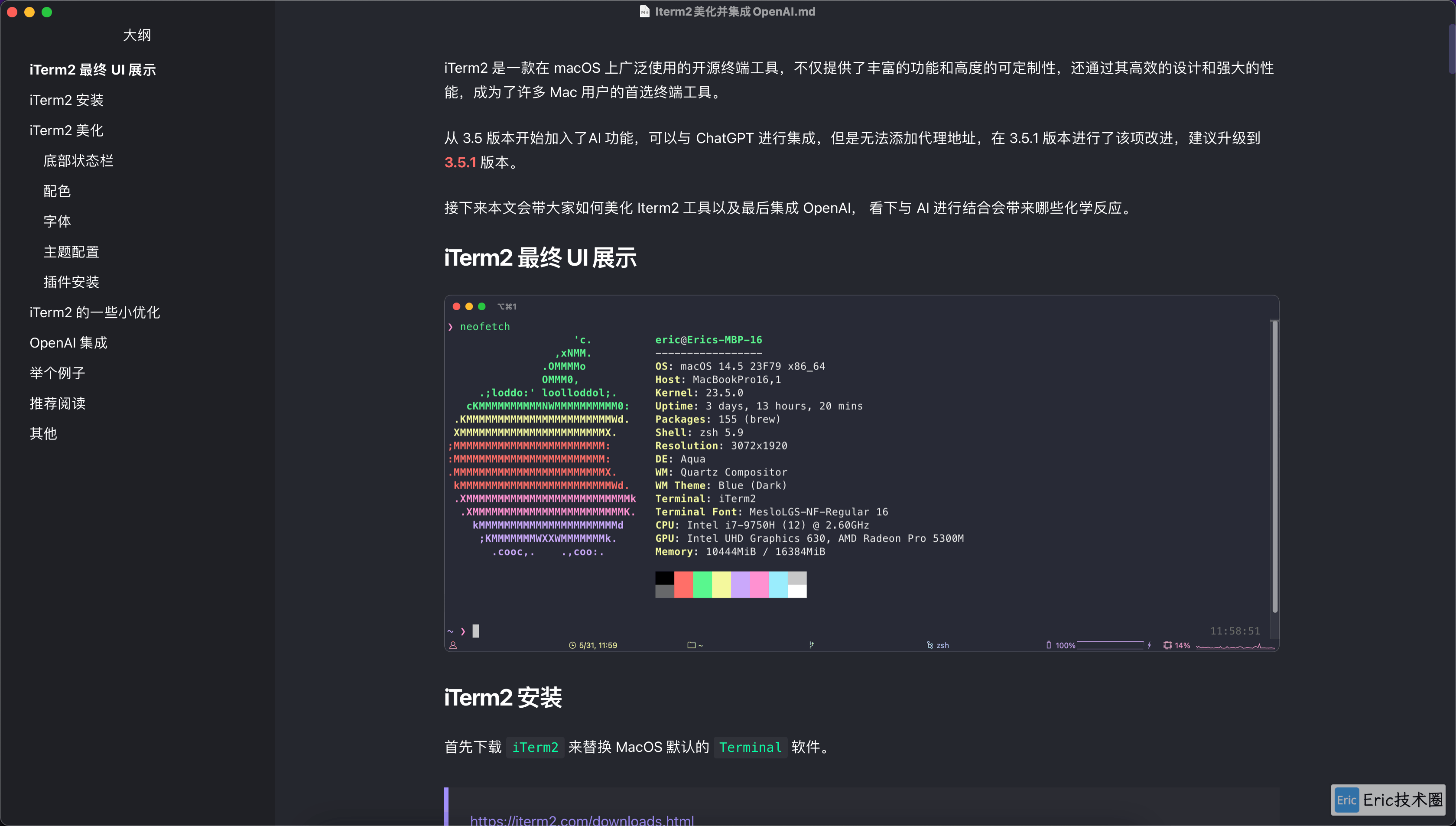1456x826 pixels.
Task: Click the heading iTerm2 最终 UI 展示
Action: [x=540, y=258]
